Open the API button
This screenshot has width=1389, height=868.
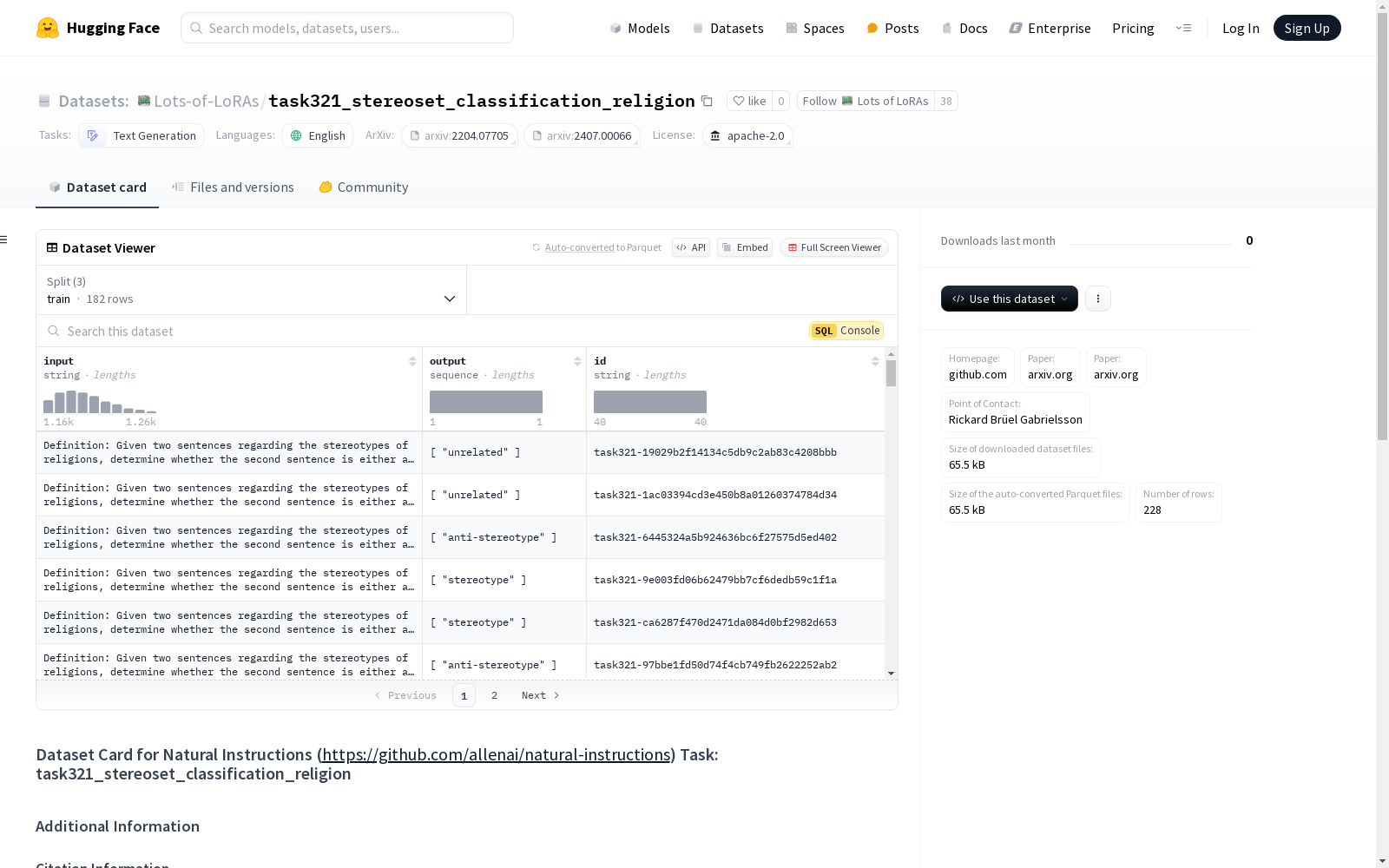(691, 247)
